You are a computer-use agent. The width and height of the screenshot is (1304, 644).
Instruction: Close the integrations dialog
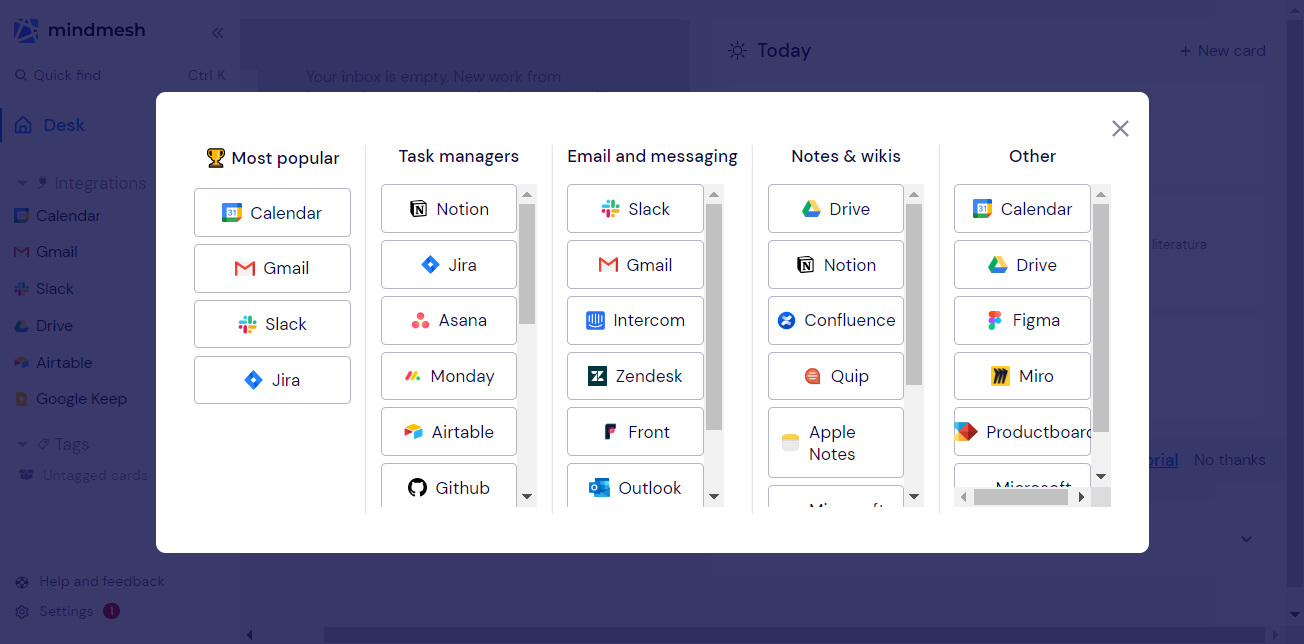click(1120, 128)
